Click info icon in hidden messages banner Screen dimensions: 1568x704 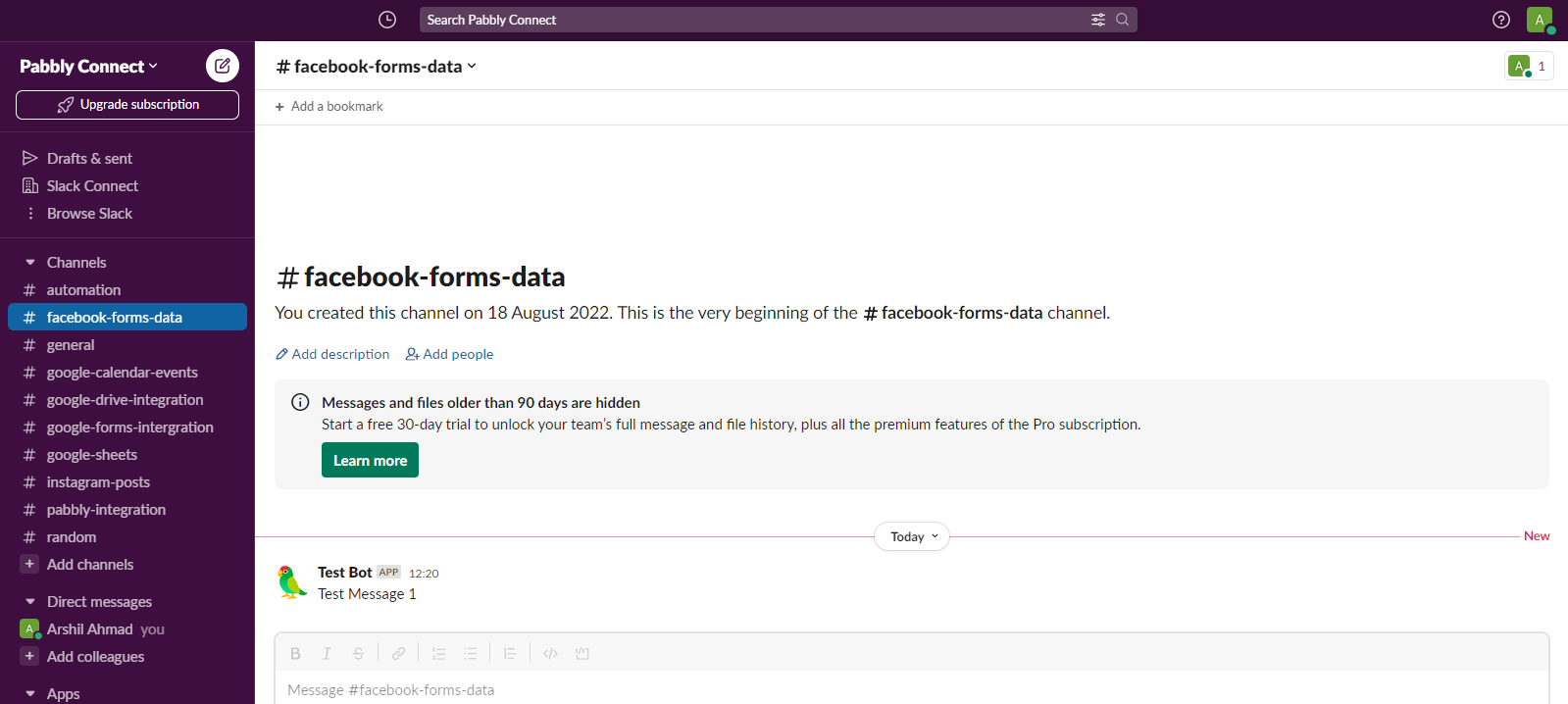tap(300, 402)
